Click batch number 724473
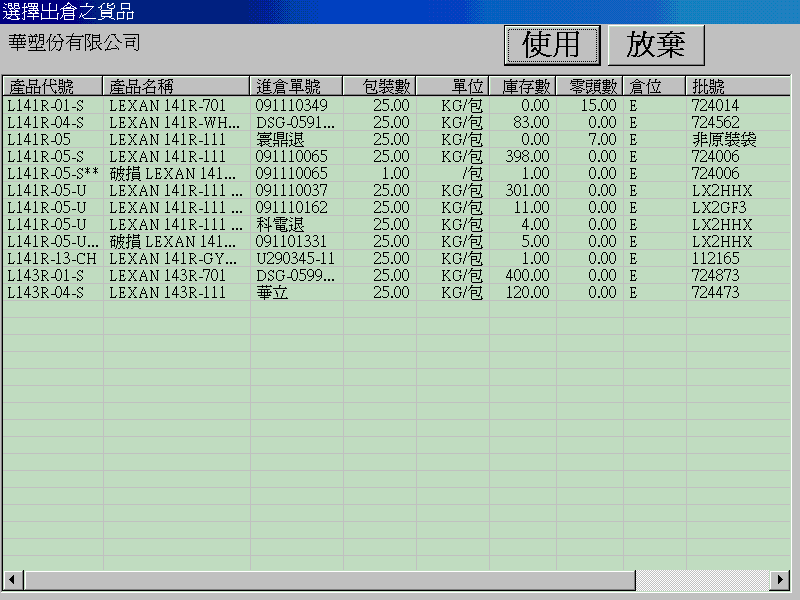Viewport: 800px width, 600px height. [715, 292]
